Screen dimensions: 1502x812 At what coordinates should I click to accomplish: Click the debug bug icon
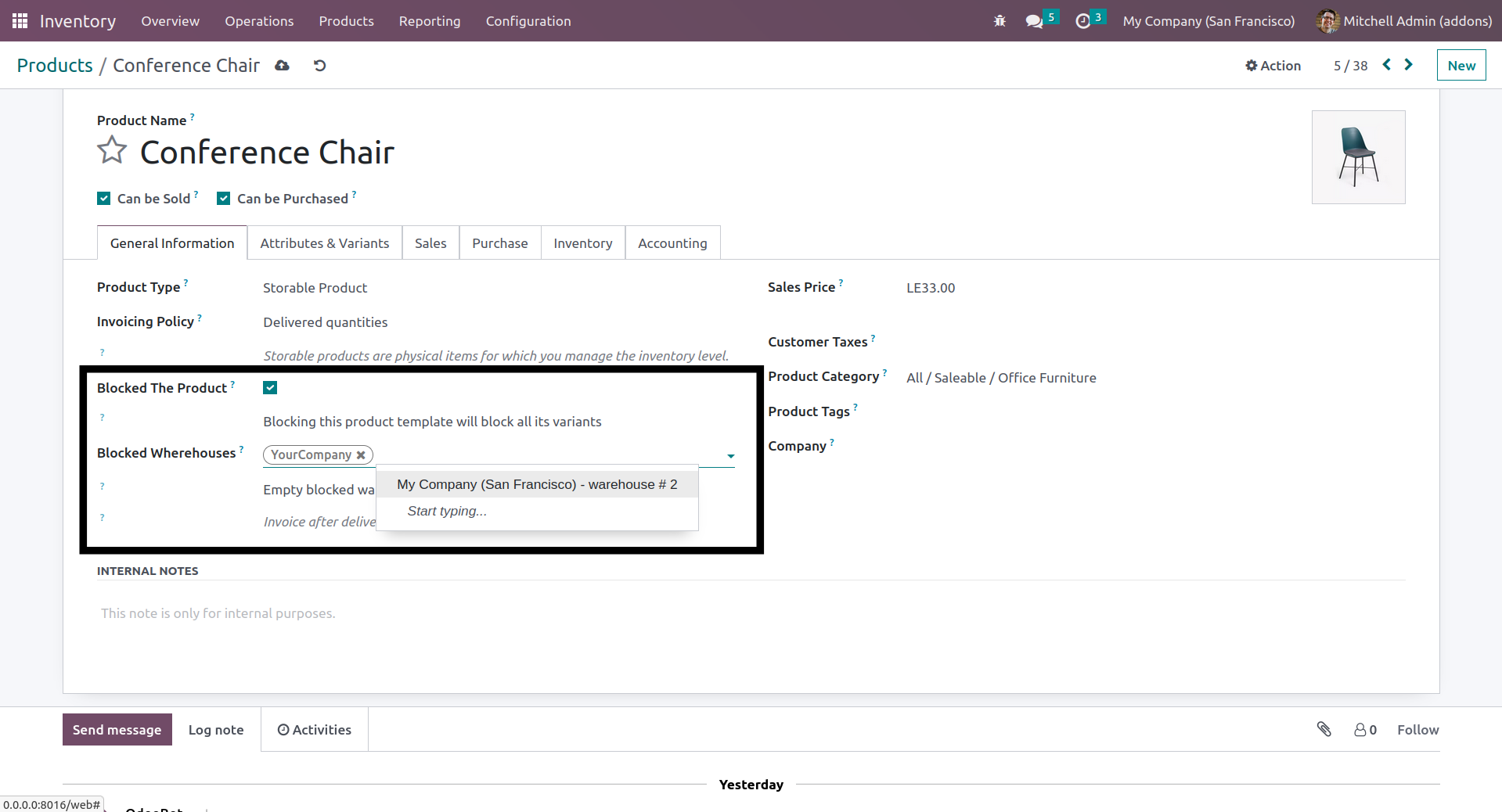1000,21
